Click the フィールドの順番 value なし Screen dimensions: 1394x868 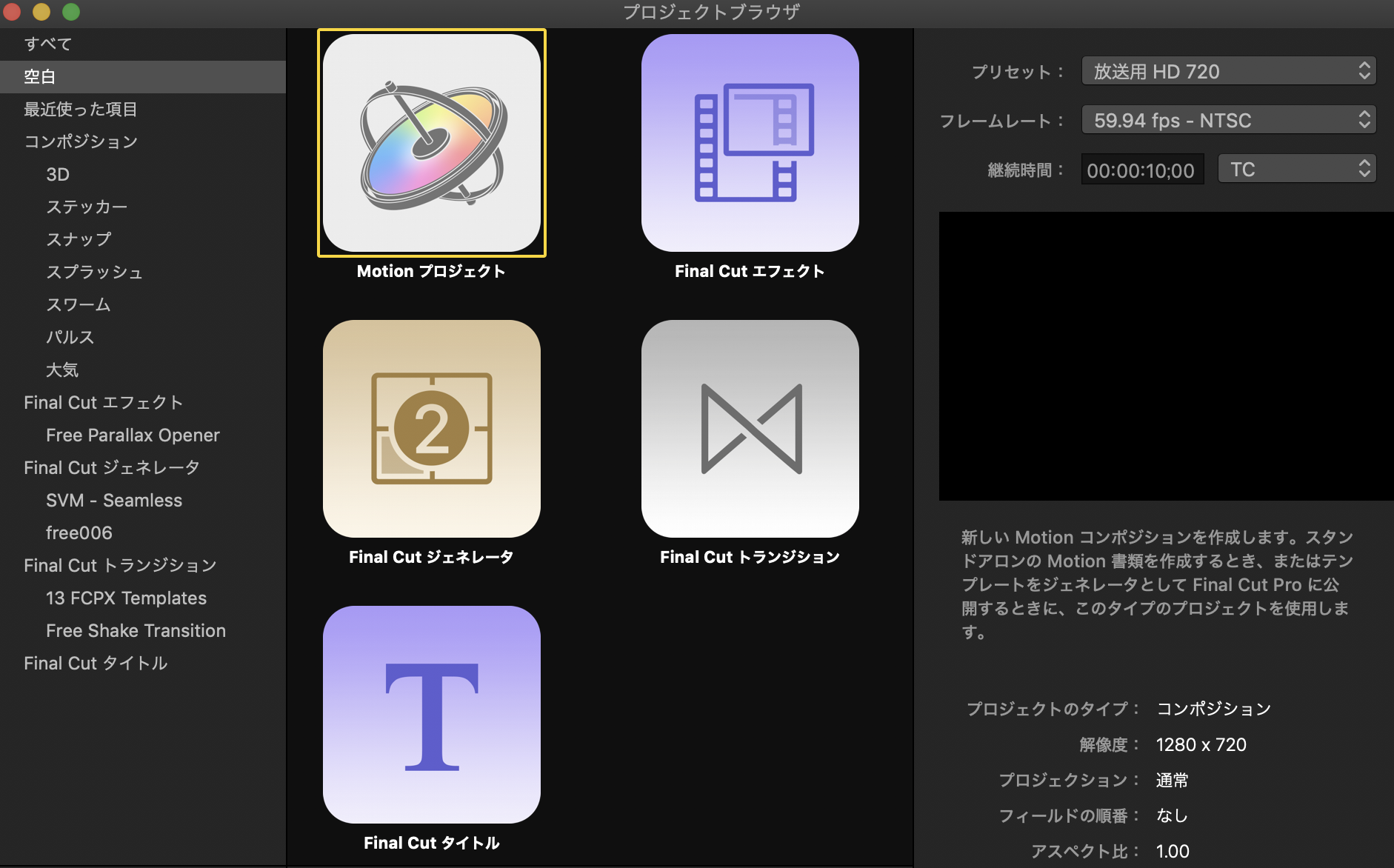tap(1172, 816)
